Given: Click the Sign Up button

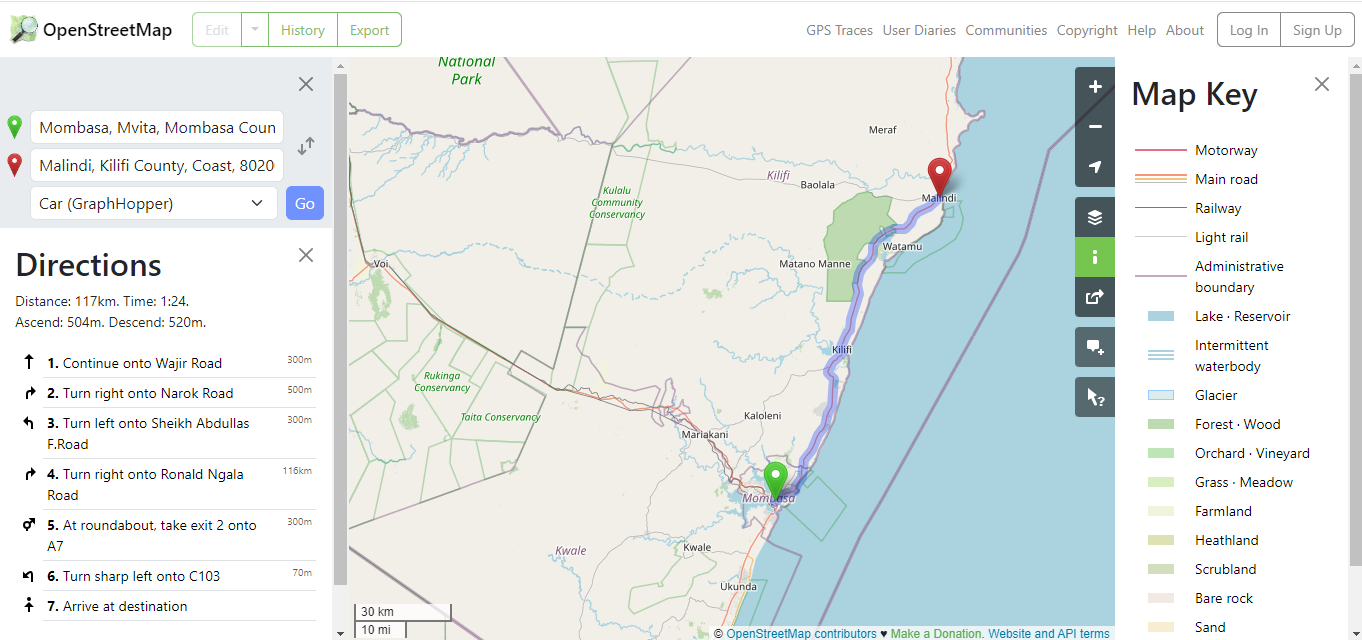Looking at the screenshot, I should point(1317,30).
